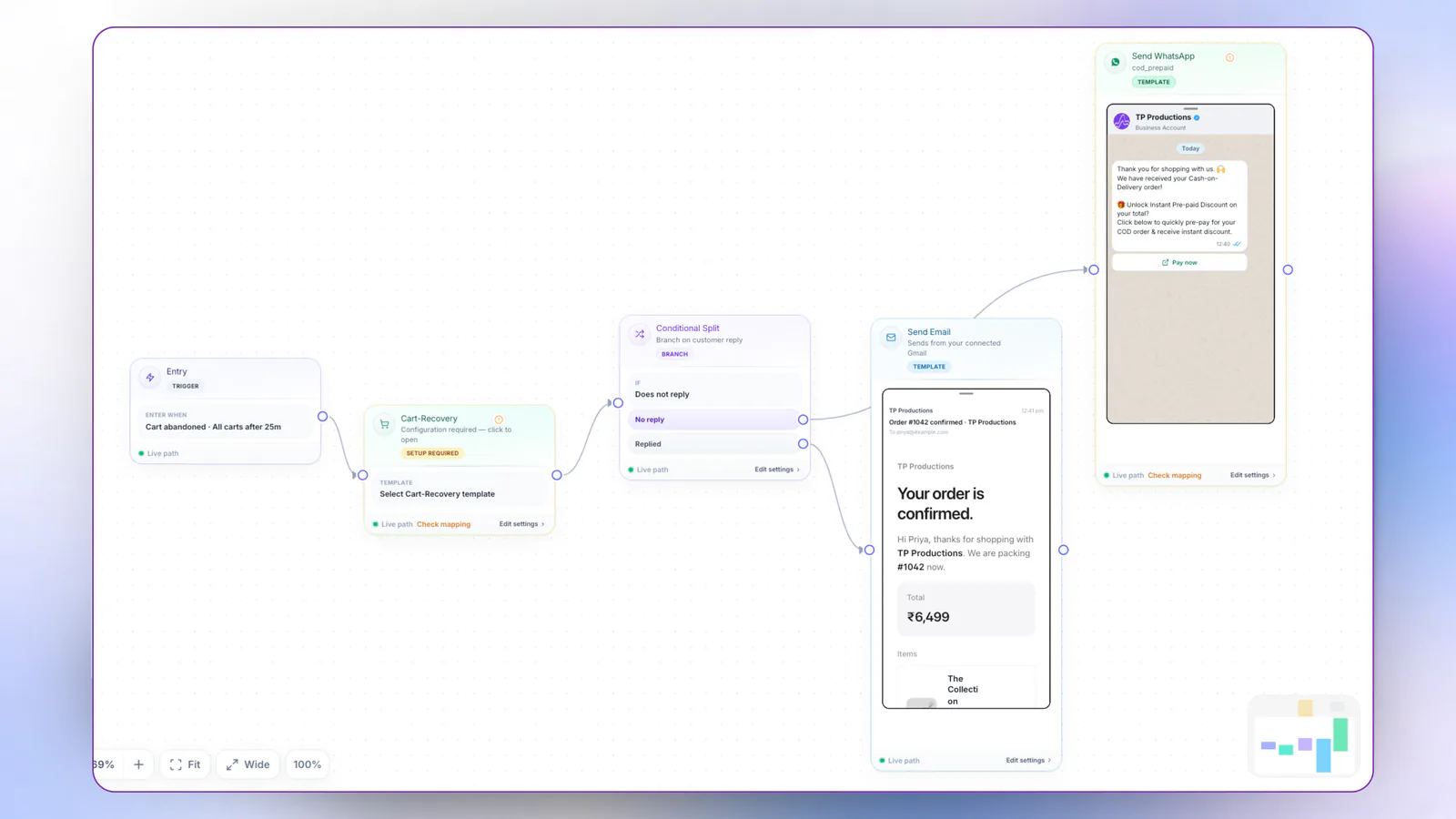Click the ₹6,499 total in email preview
This screenshot has height=819, width=1456.
928,617
